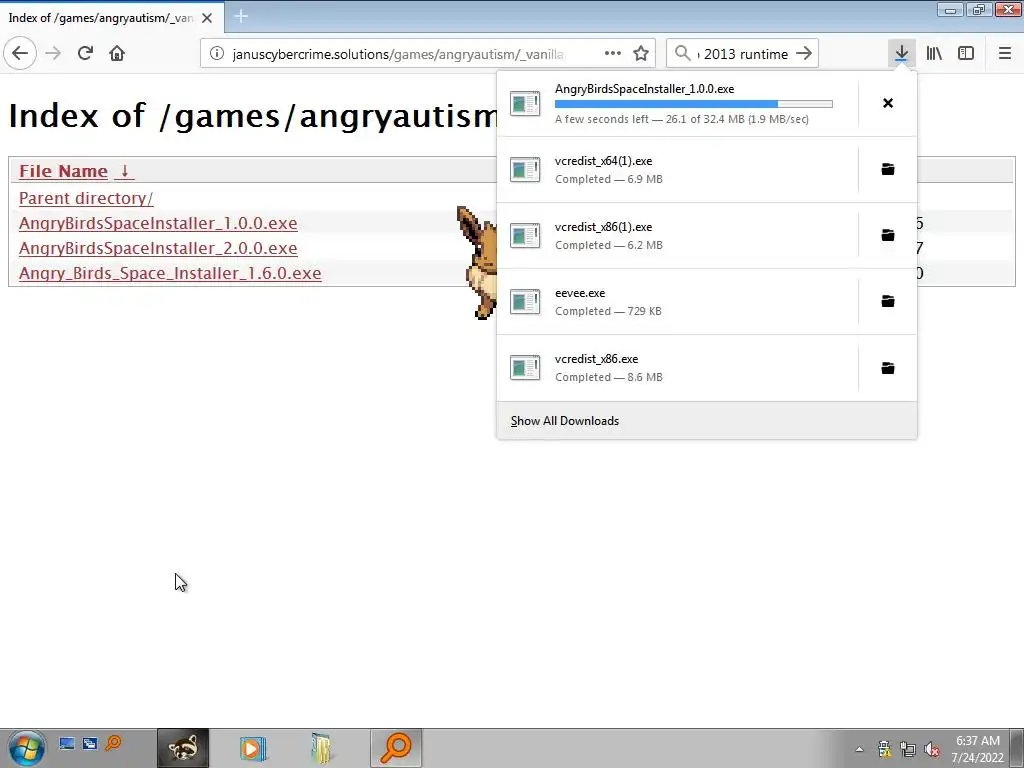Click the search box with '2013 runtime'
This screenshot has width=1024, height=768.
[x=743, y=54]
